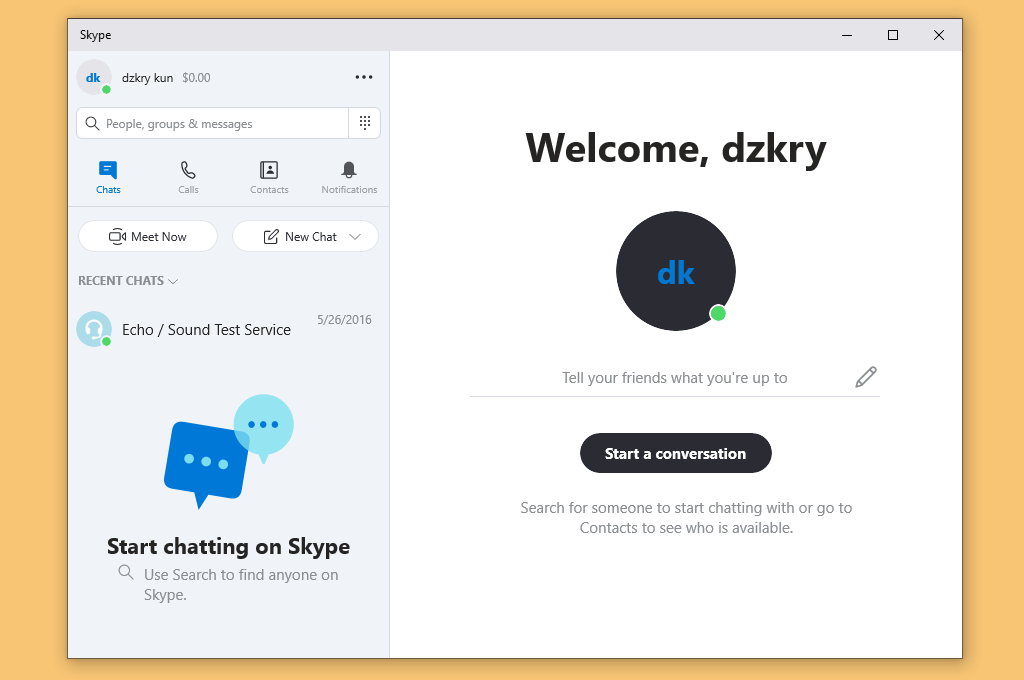
Task: Close the Skype window
Action: pyautogui.click(x=938, y=35)
